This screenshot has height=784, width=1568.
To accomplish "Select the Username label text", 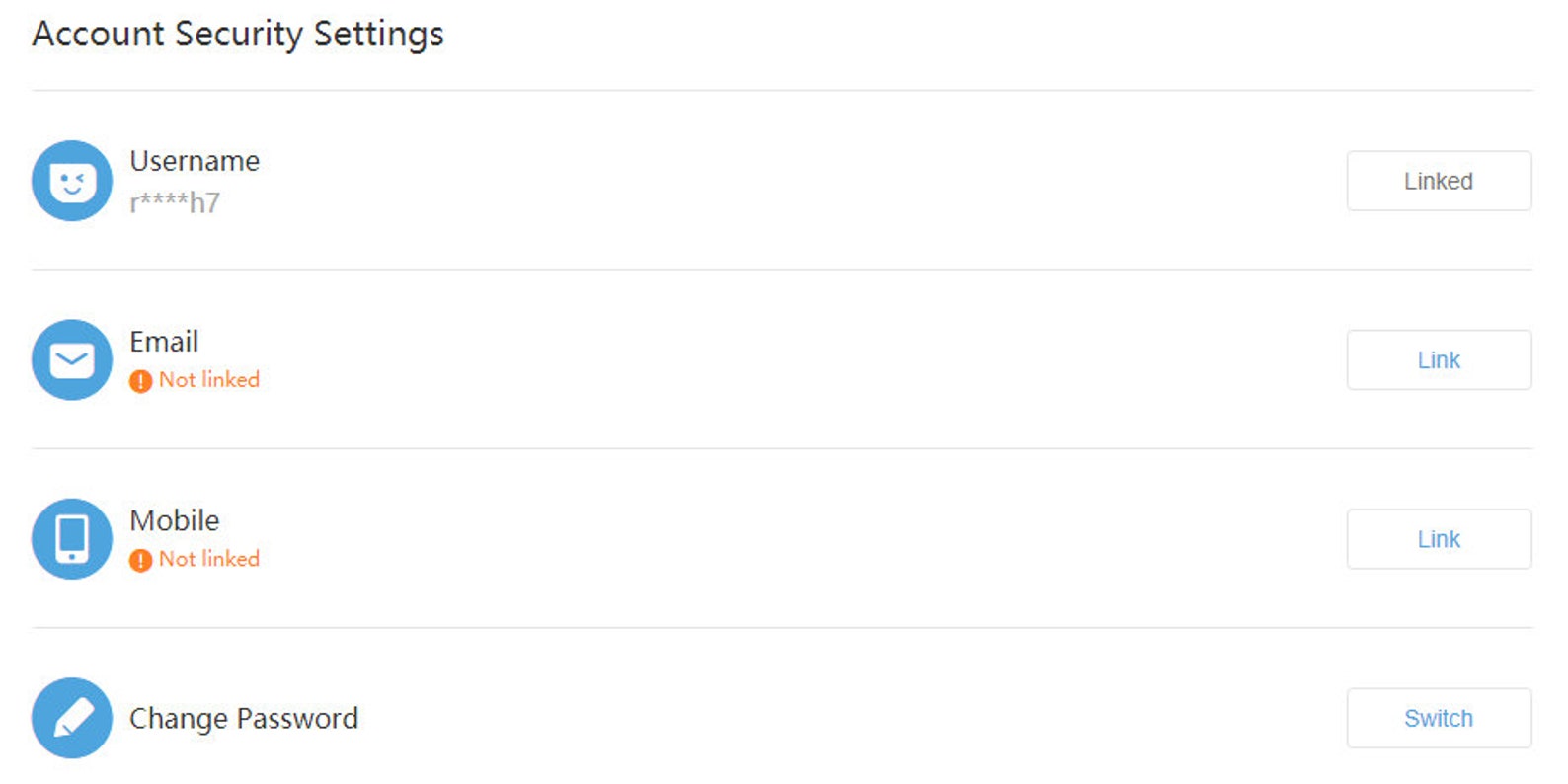I will point(195,161).
